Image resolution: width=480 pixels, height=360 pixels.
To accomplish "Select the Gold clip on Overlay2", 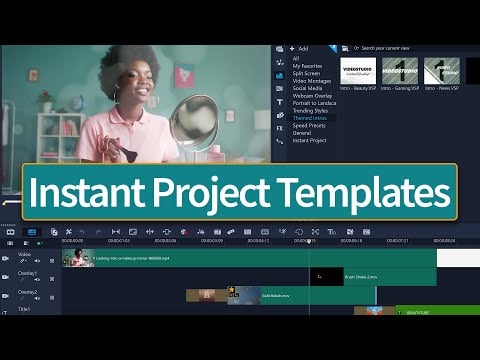I will click(302, 296).
